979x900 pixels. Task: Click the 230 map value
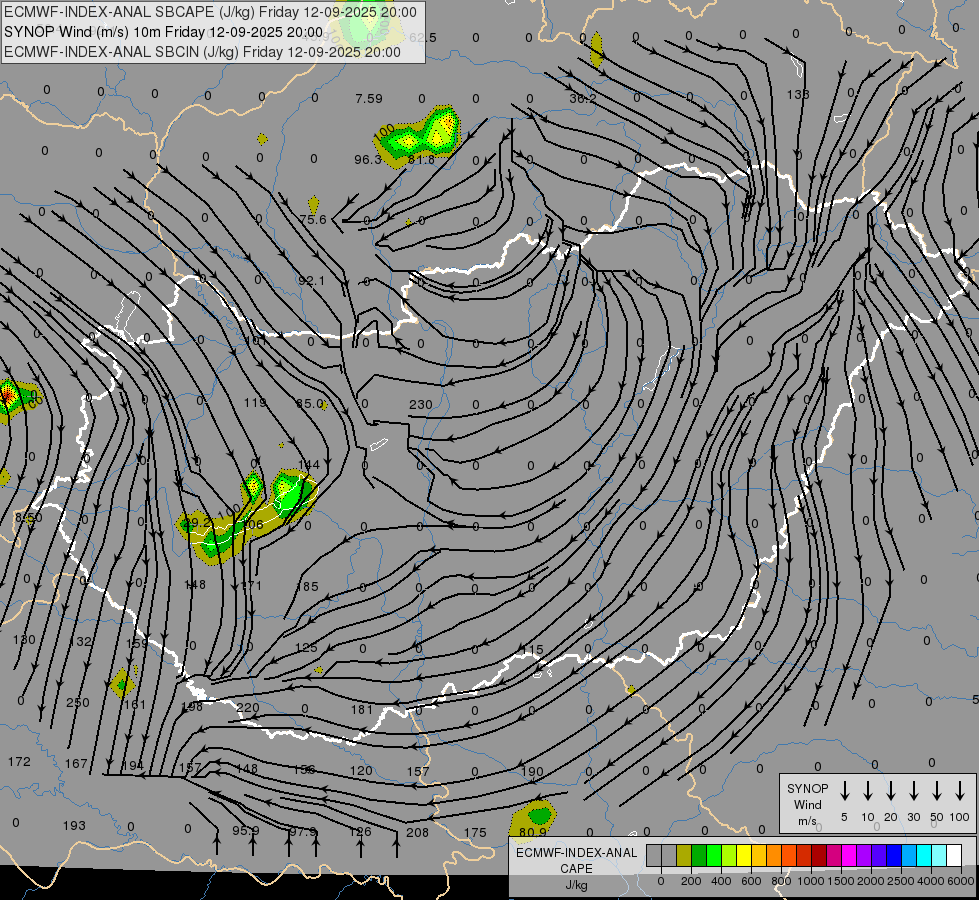[421, 405]
